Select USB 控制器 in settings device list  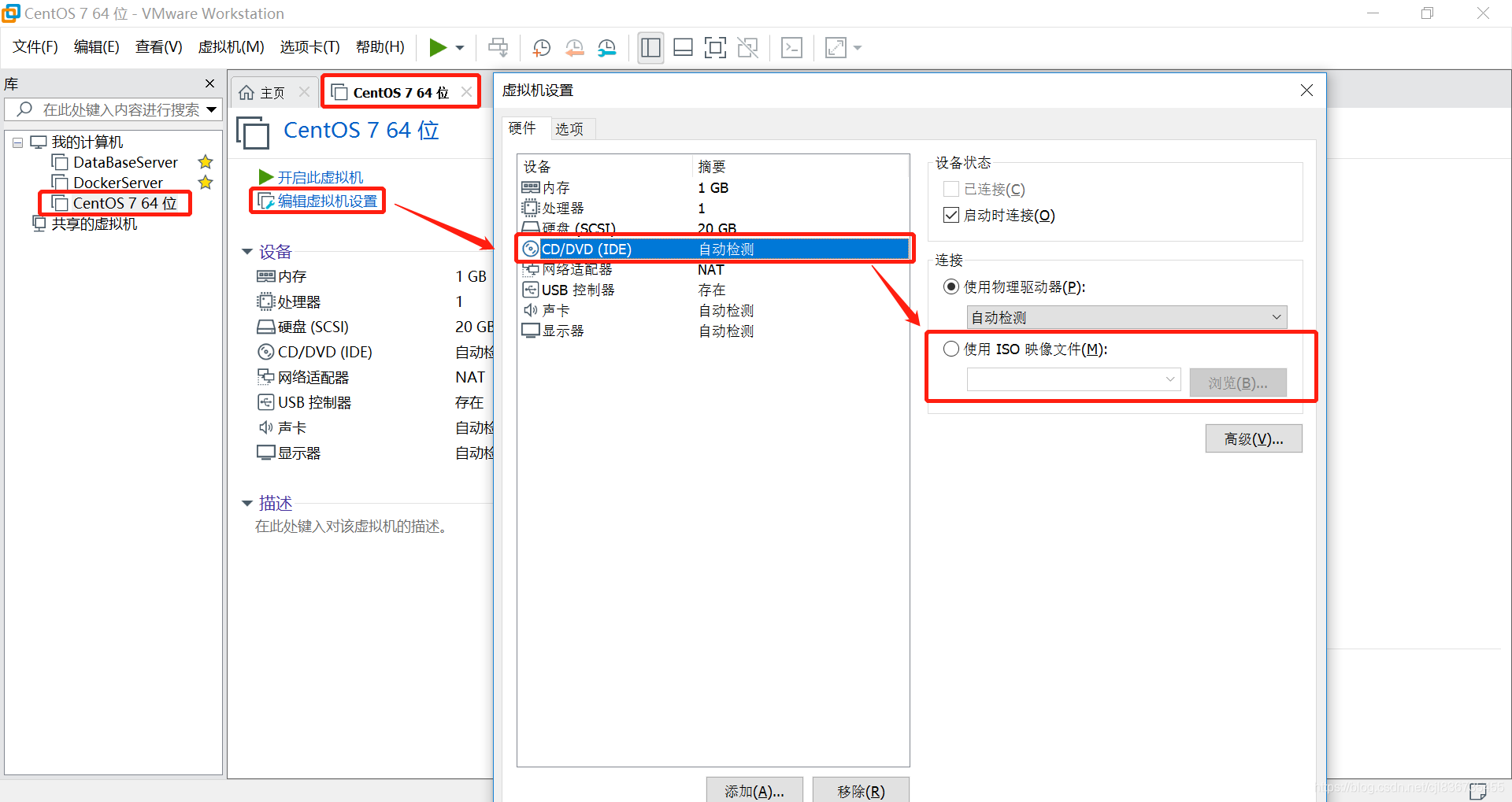point(714,290)
